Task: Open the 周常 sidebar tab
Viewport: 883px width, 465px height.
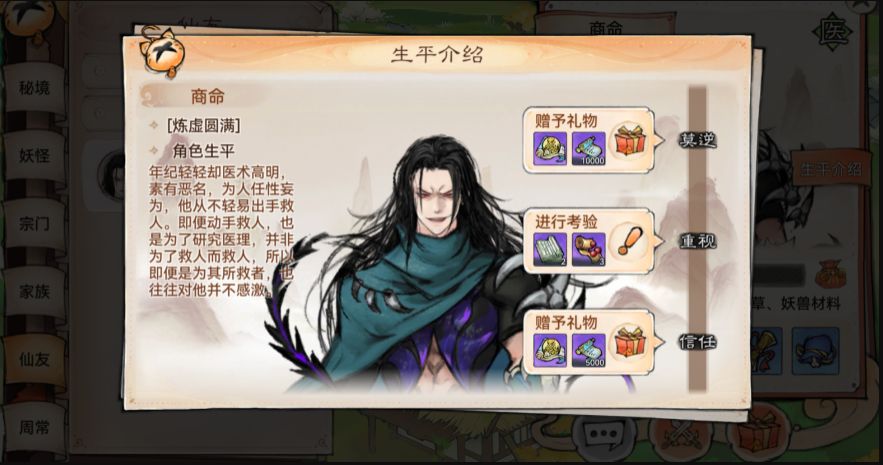Action: 34,428
